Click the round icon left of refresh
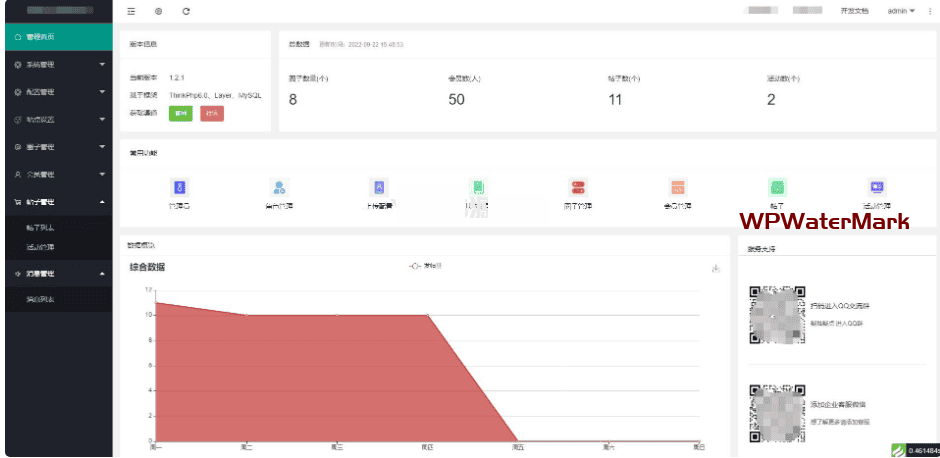Screen dimensions: 940x458 point(158,11)
